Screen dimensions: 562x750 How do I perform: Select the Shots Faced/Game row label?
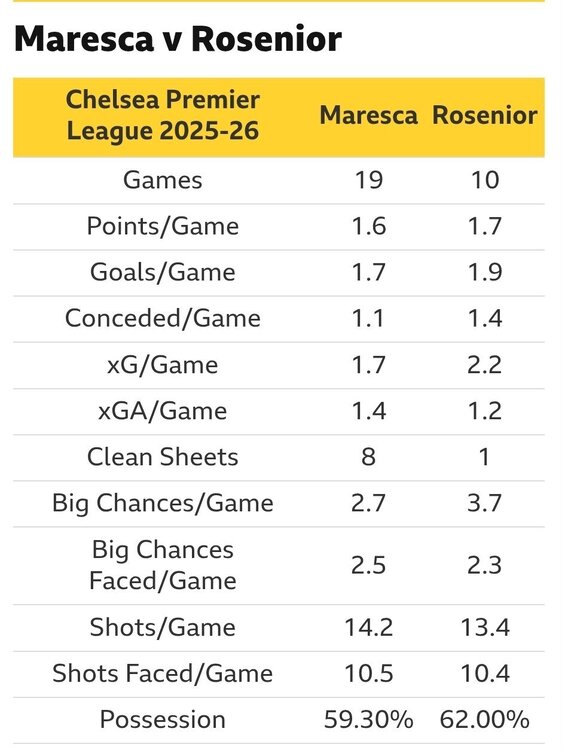coord(163,673)
